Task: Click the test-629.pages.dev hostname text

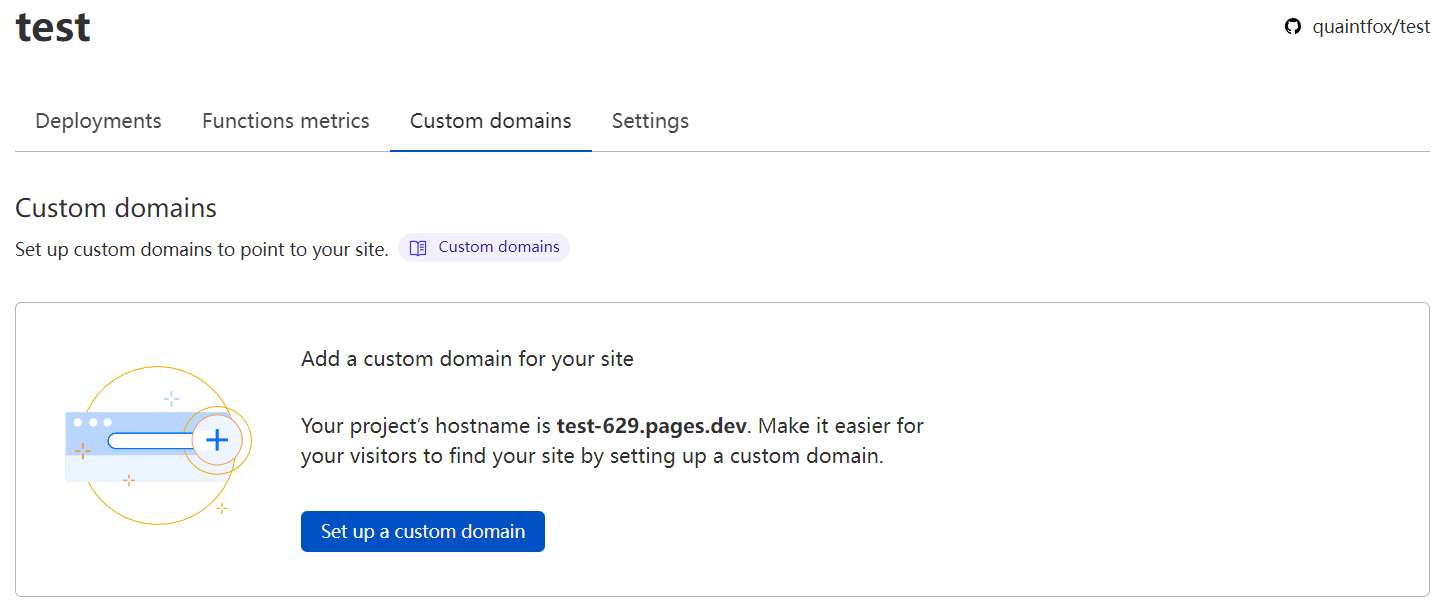Action: [651, 426]
